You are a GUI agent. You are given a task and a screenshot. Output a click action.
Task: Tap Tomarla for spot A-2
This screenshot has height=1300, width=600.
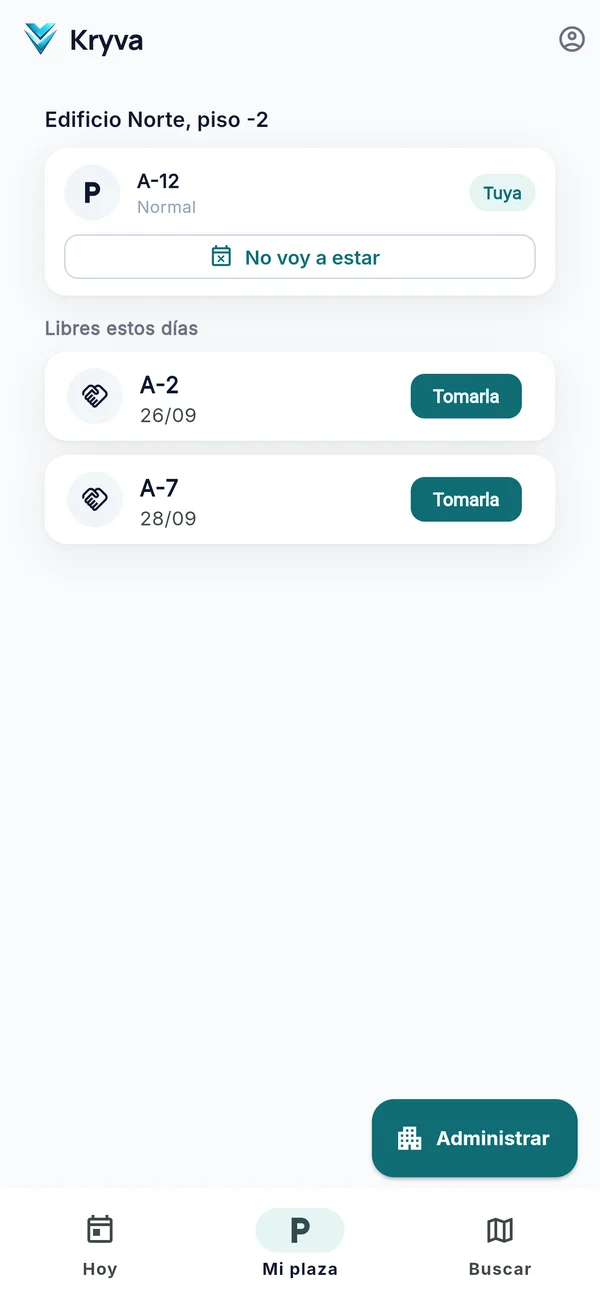[466, 396]
